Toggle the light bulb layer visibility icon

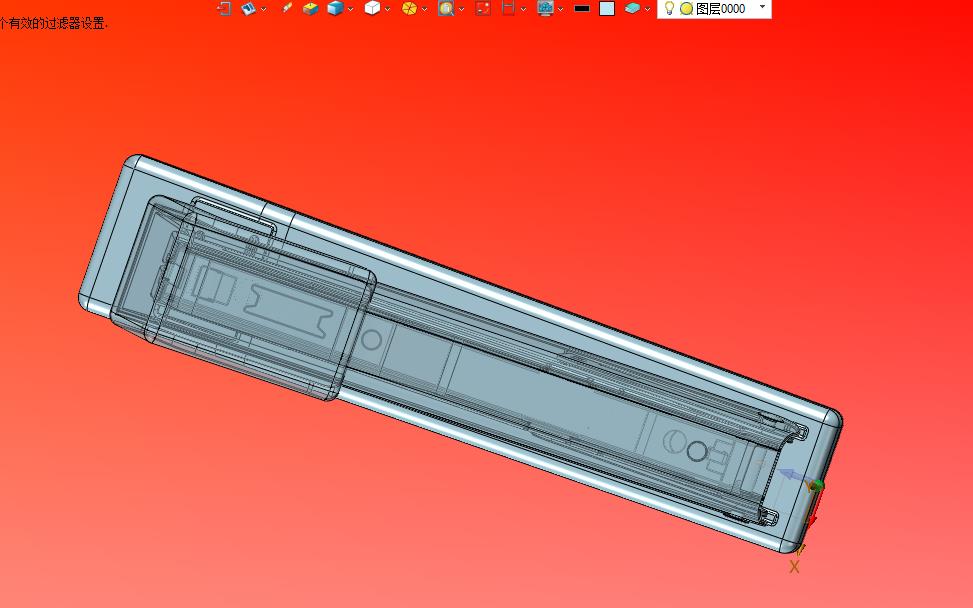(669, 8)
